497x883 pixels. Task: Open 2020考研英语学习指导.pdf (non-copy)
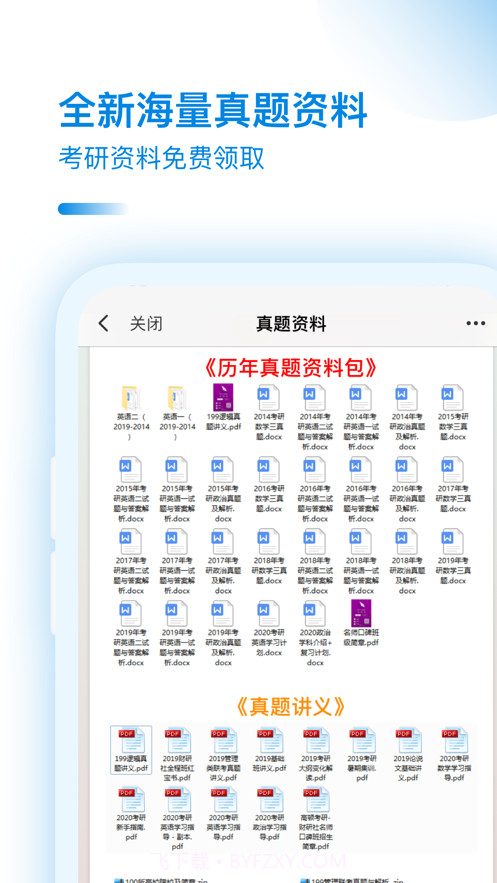tap(223, 814)
